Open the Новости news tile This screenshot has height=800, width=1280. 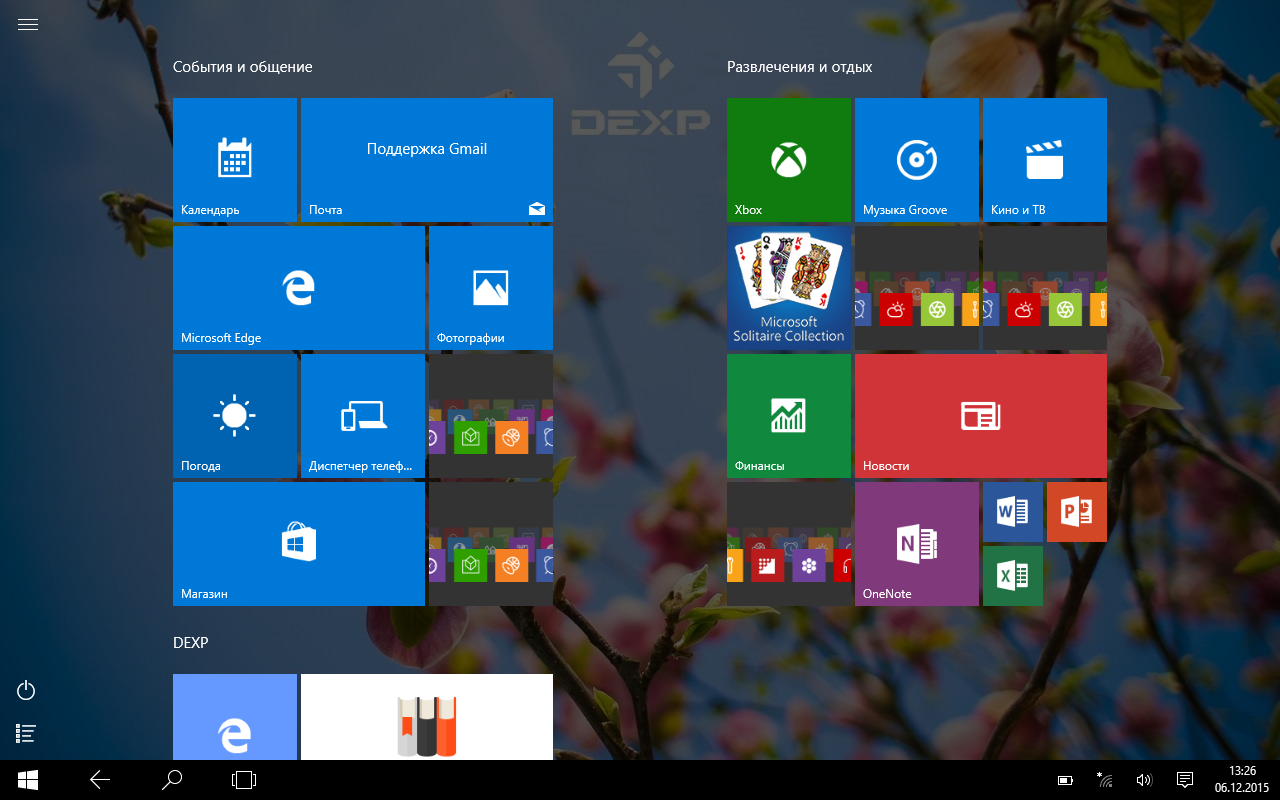point(981,416)
